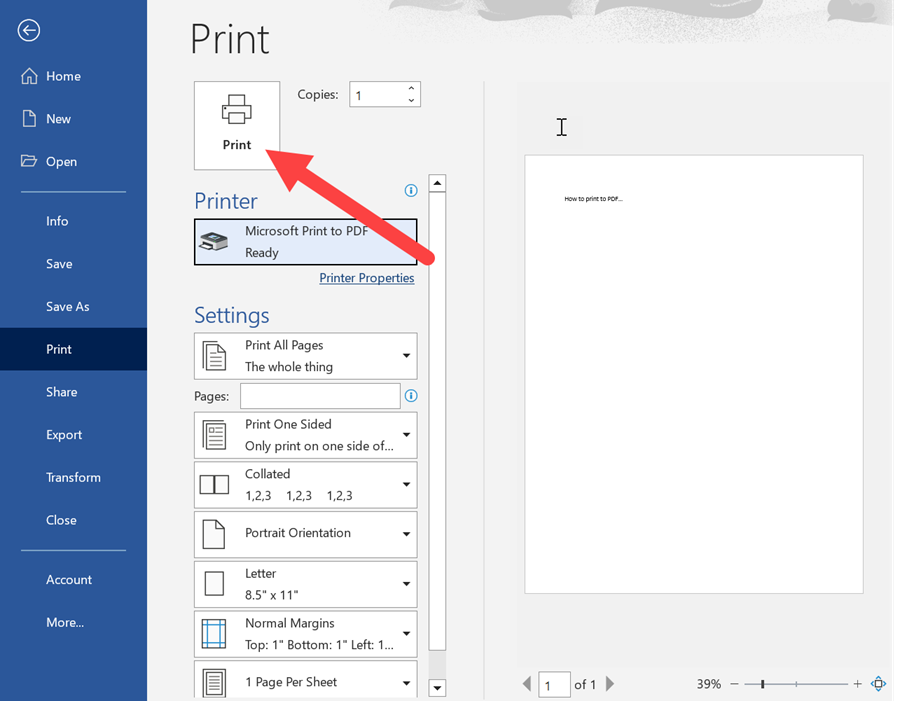The image size is (900, 701).
Task: Click the settings scrollbar down arrow
Action: [437, 687]
